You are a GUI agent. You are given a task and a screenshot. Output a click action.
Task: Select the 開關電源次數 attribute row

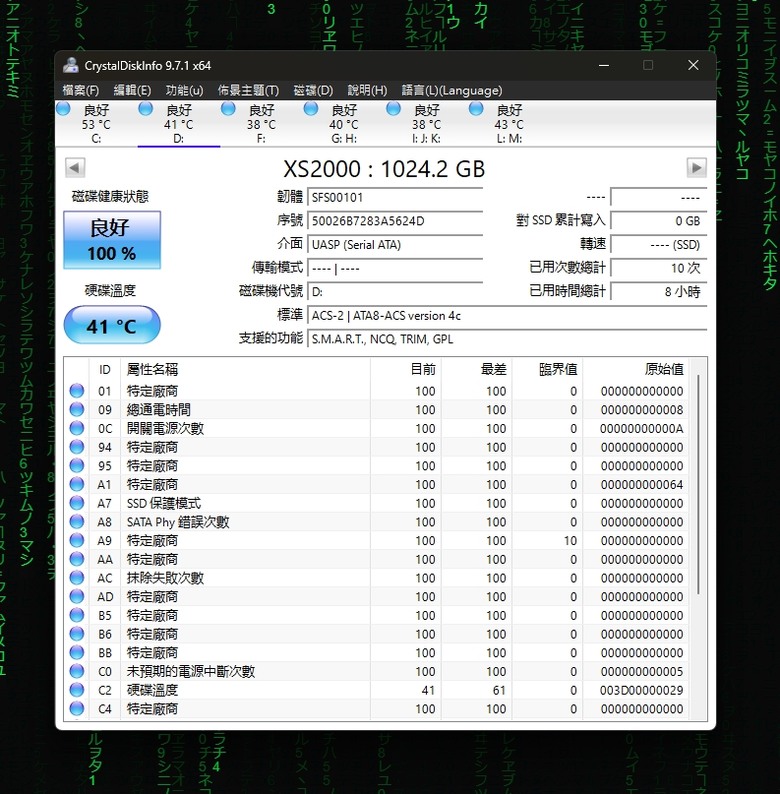pos(376,428)
